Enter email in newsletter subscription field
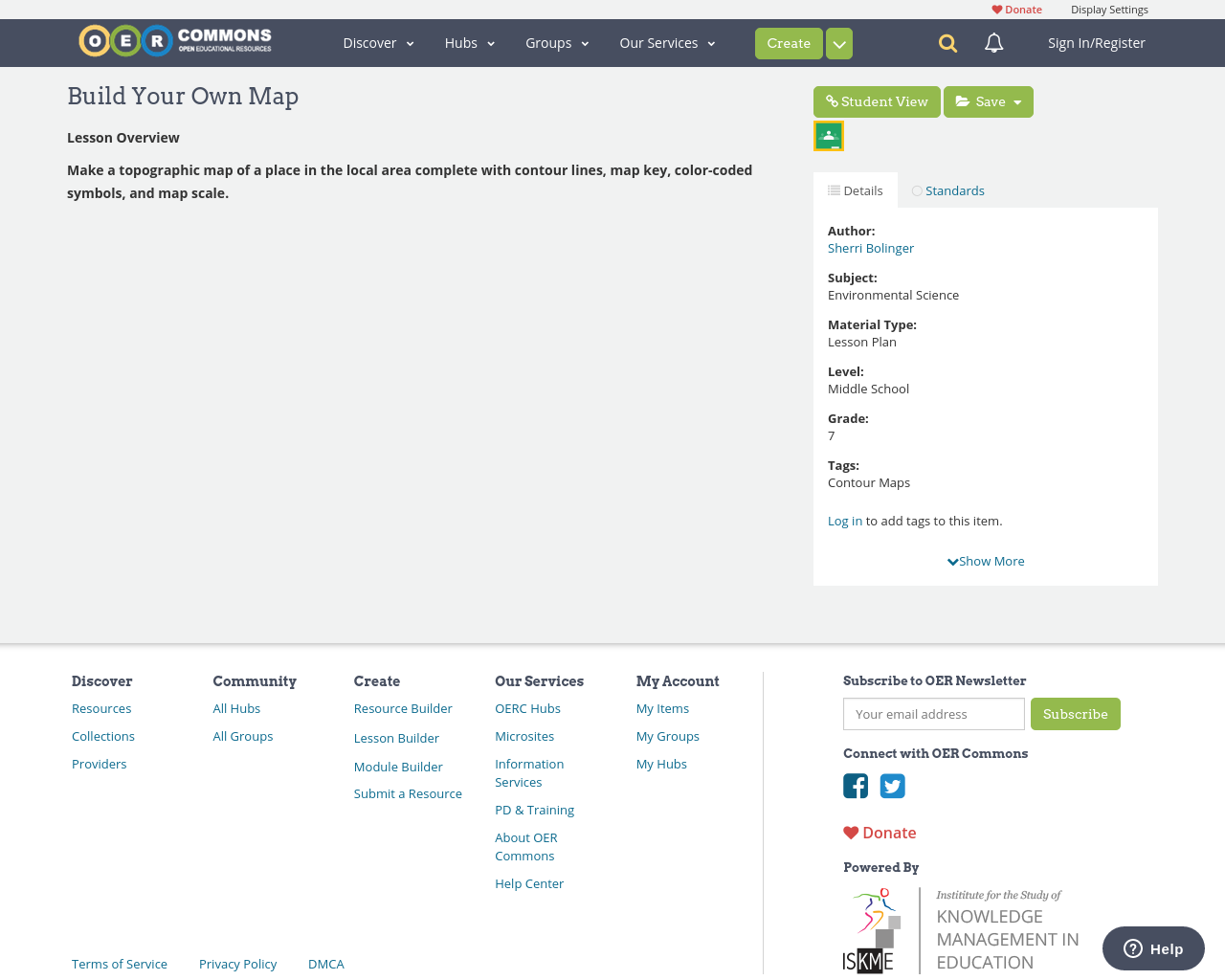Image resolution: width=1225 pixels, height=980 pixels. [933, 714]
